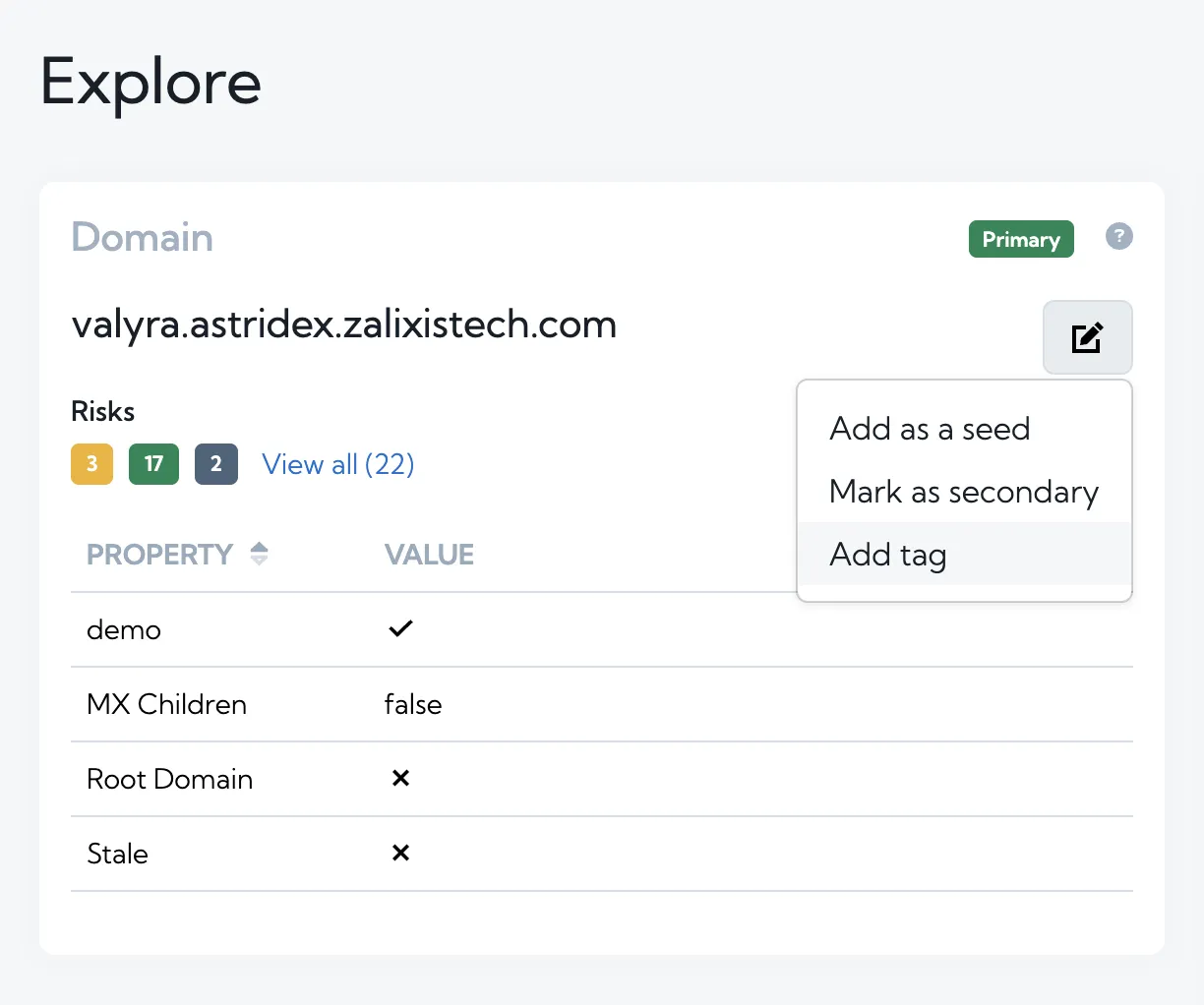Open the edit pencil icon menu

[x=1087, y=337]
